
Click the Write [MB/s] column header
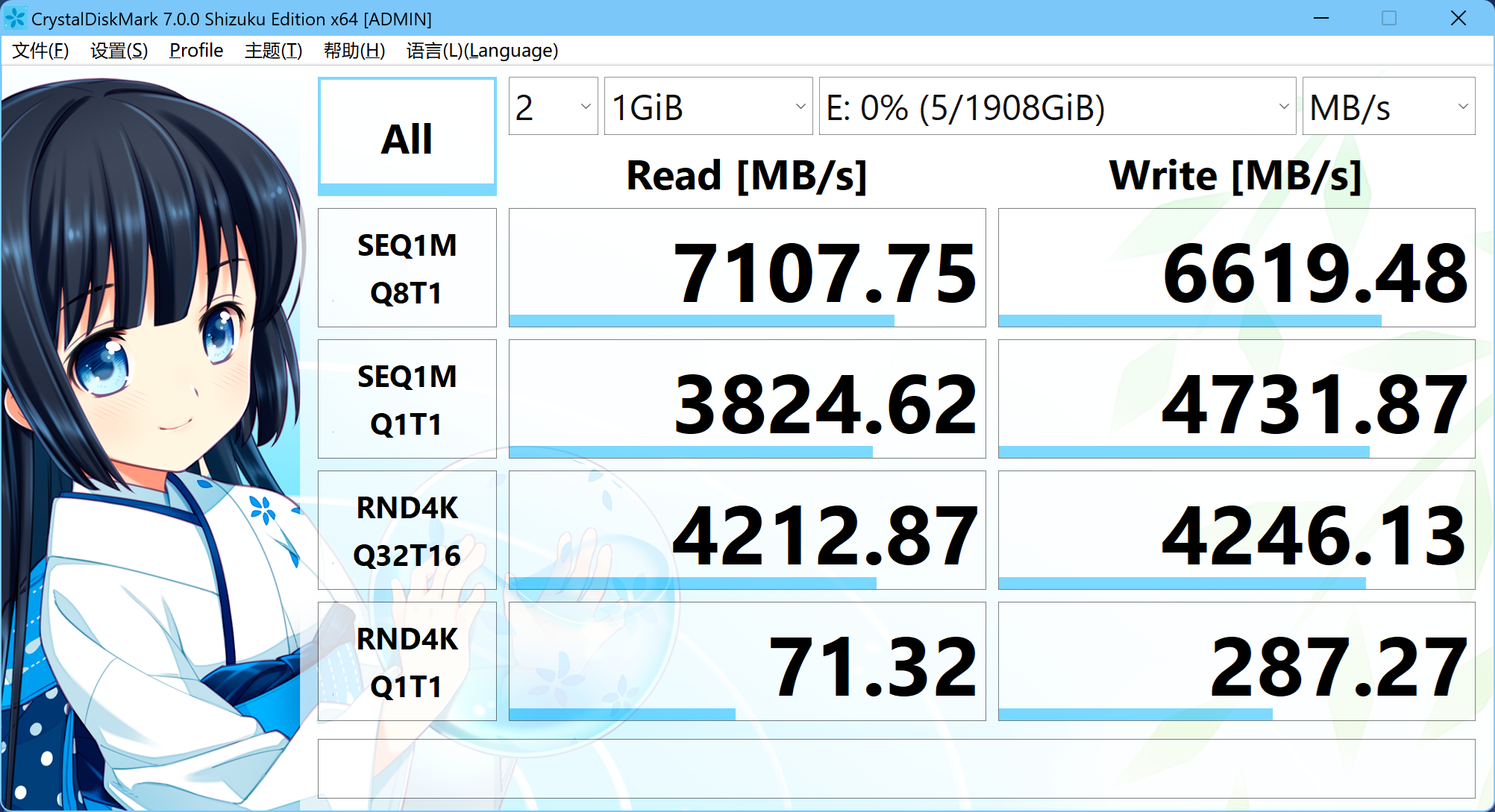click(1235, 176)
